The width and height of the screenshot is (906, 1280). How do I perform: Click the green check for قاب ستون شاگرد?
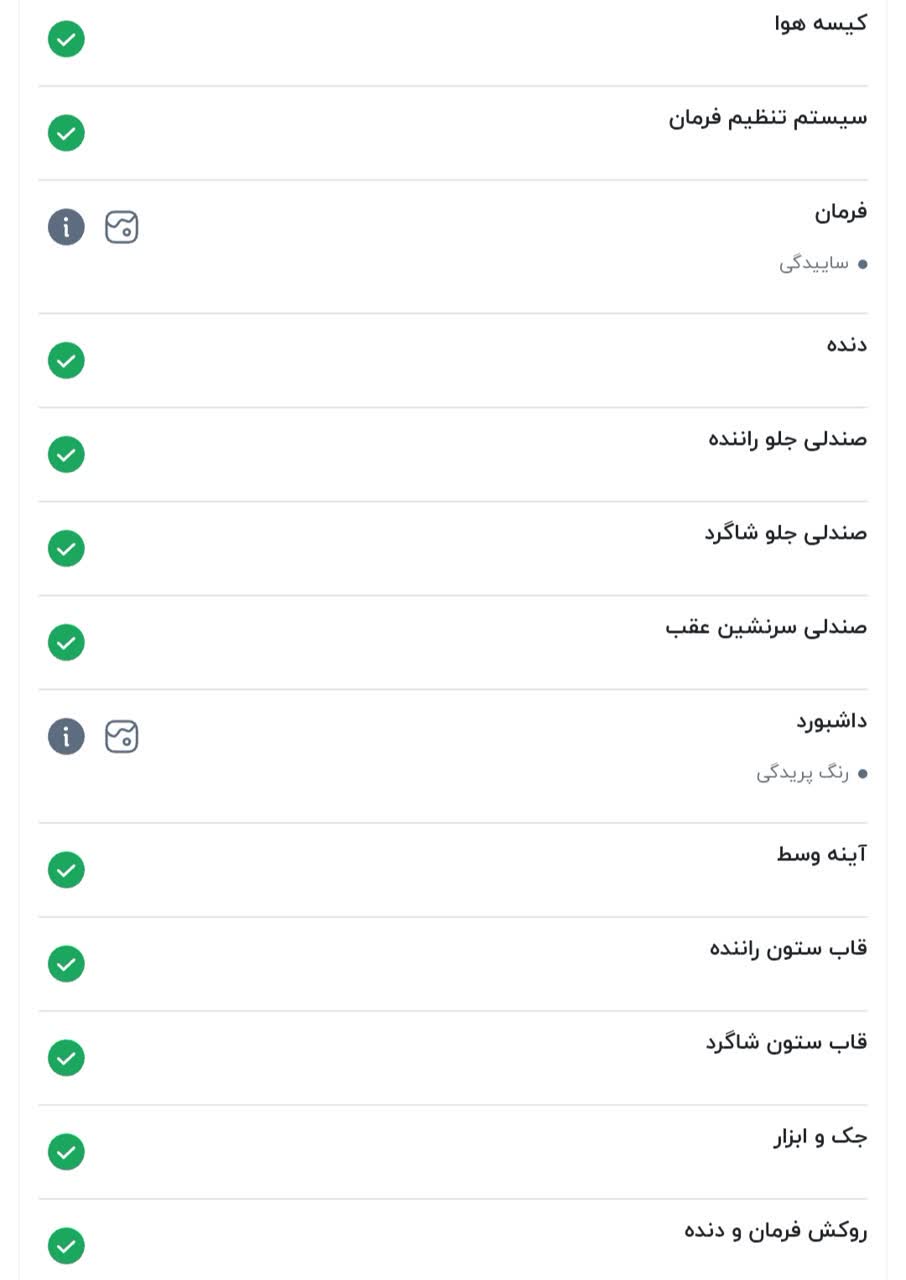point(66,1058)
